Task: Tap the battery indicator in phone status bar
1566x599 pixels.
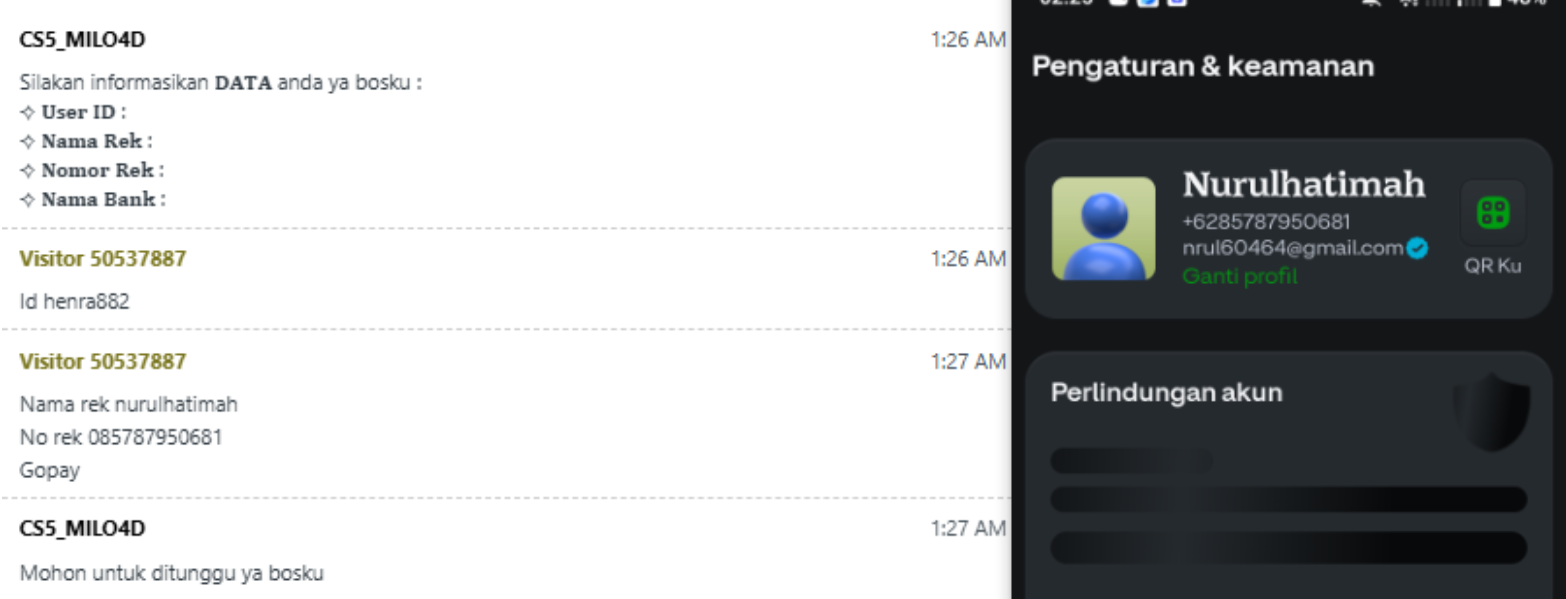Action: 1494,3
